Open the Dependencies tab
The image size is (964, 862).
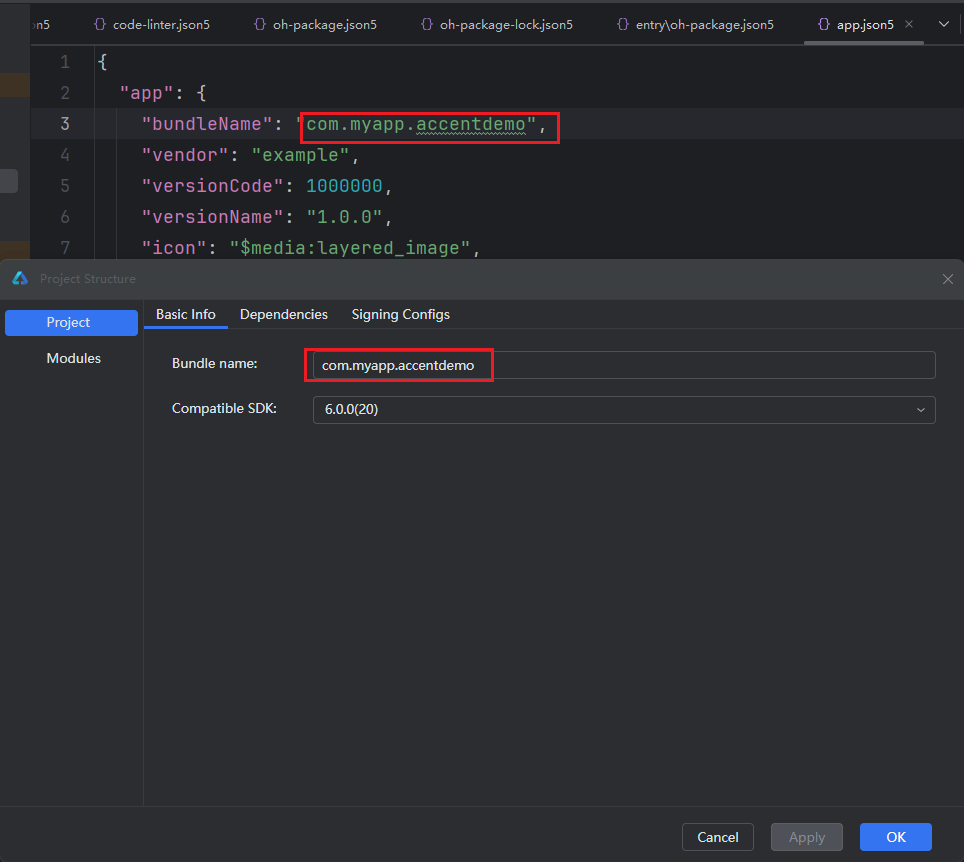(284, 314)
